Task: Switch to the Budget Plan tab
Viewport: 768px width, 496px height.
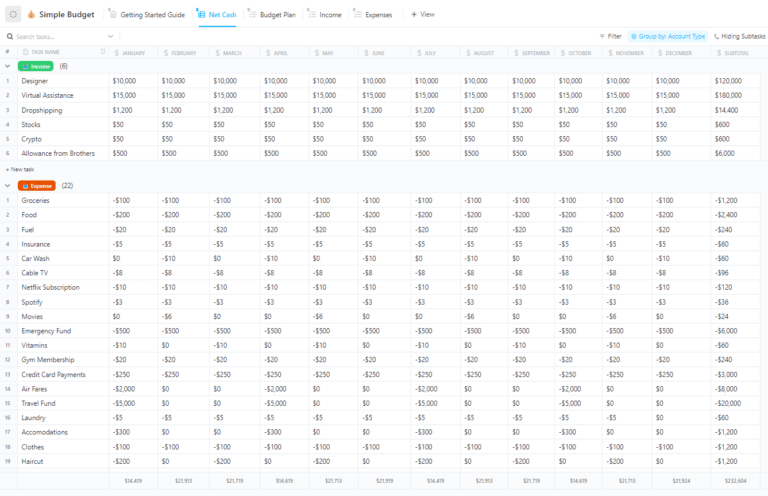Action: click(x=272, y=15)
